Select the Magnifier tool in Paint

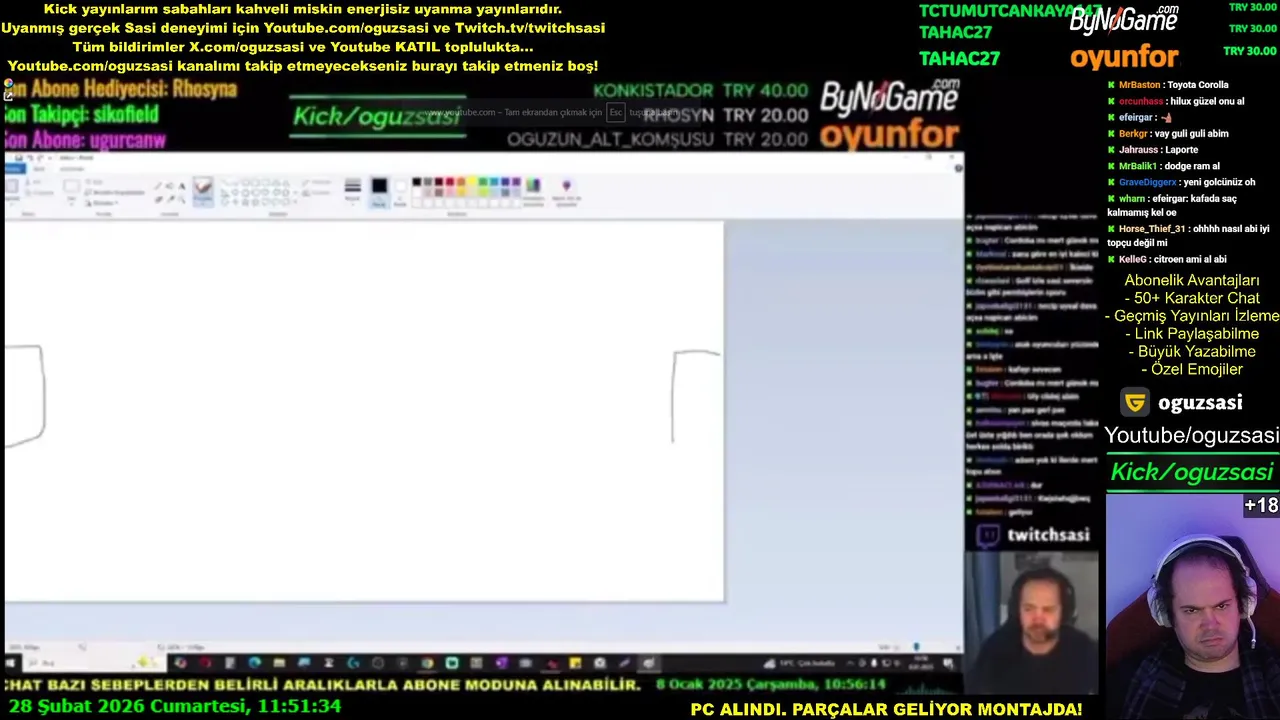click(x=182, y=199)
